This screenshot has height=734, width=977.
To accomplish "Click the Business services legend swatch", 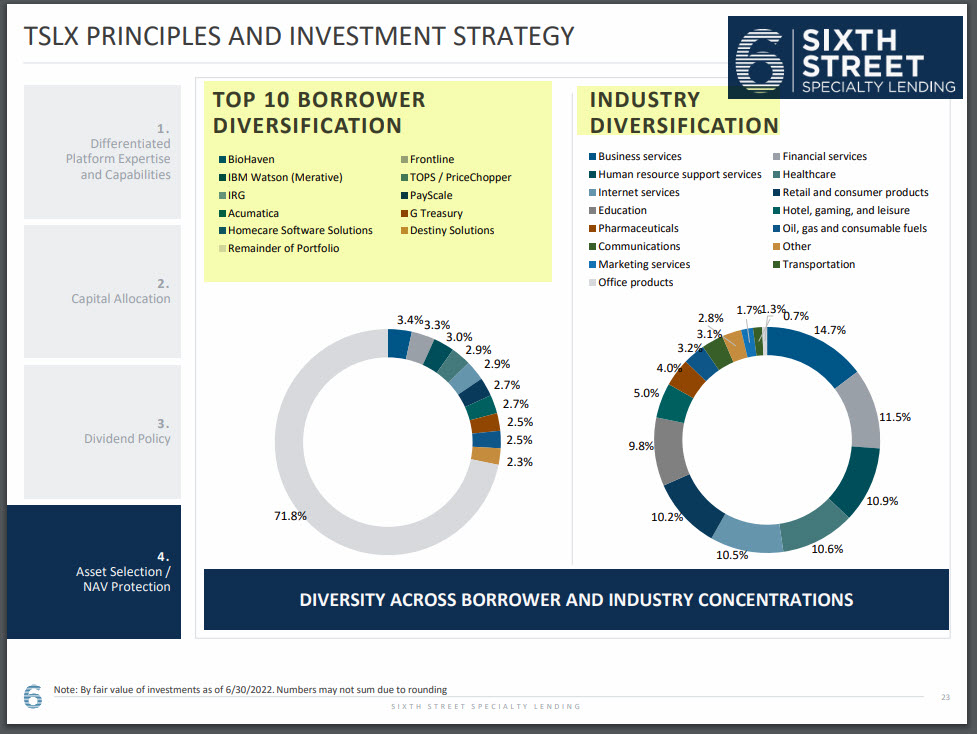I will click(x=592, y=157).
